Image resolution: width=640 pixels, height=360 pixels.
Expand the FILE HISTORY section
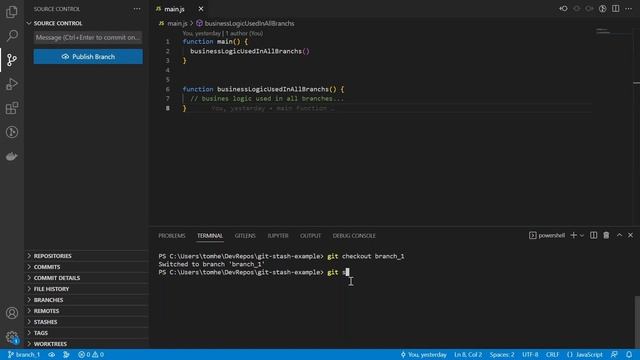coord(87,289)
